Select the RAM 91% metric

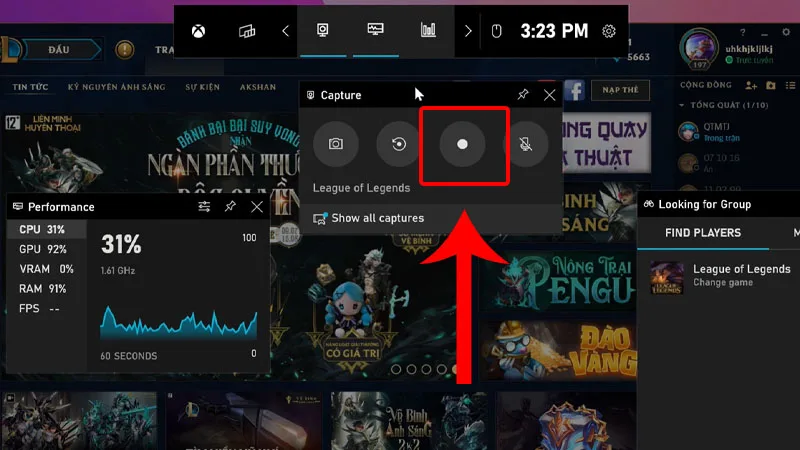tap(46, 289)
